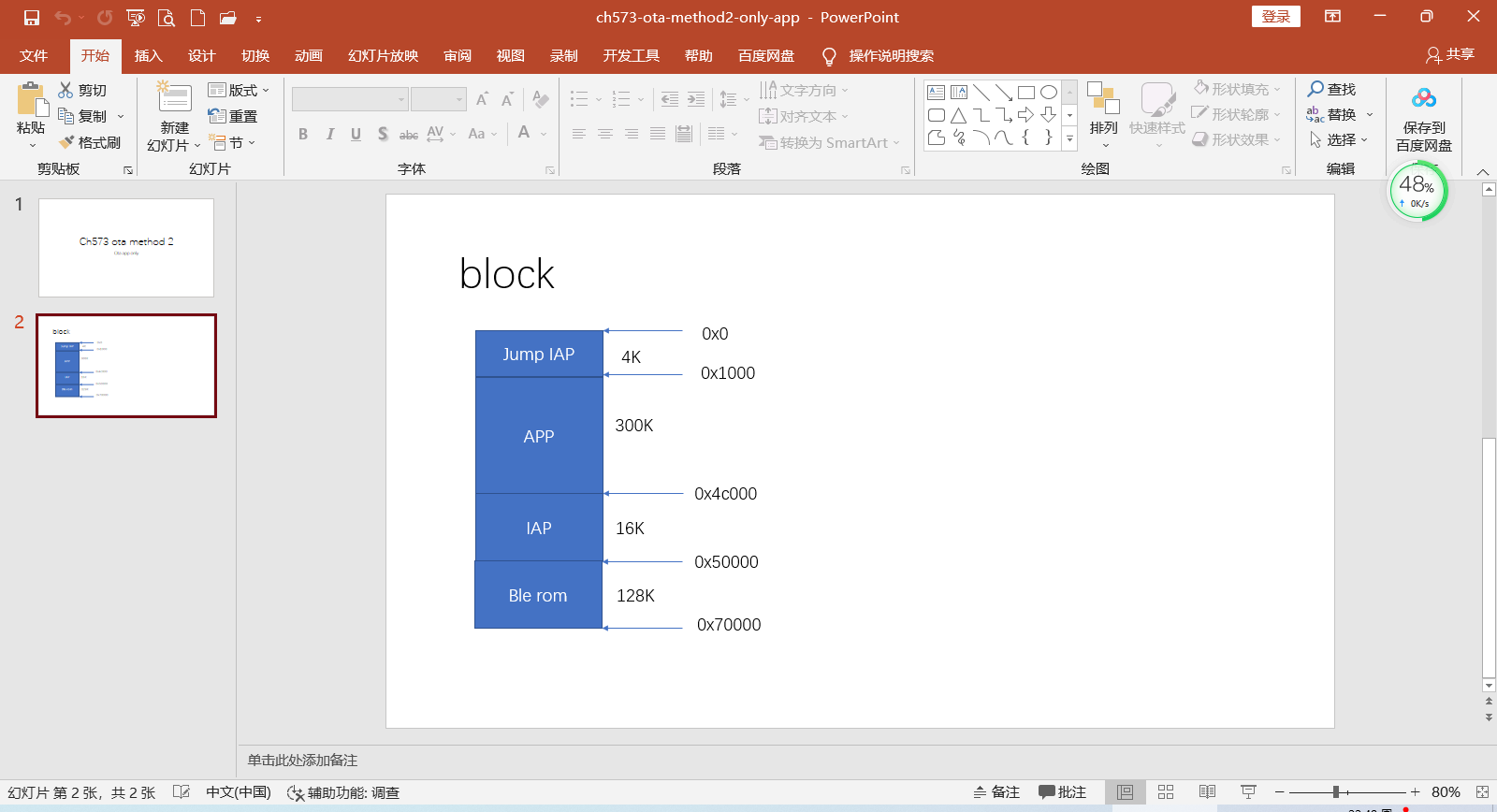Image resolution: width=1497 pixels, height=812 pixels.
Task: Open the Insert (插入) tab
Action: click(148, 56)
